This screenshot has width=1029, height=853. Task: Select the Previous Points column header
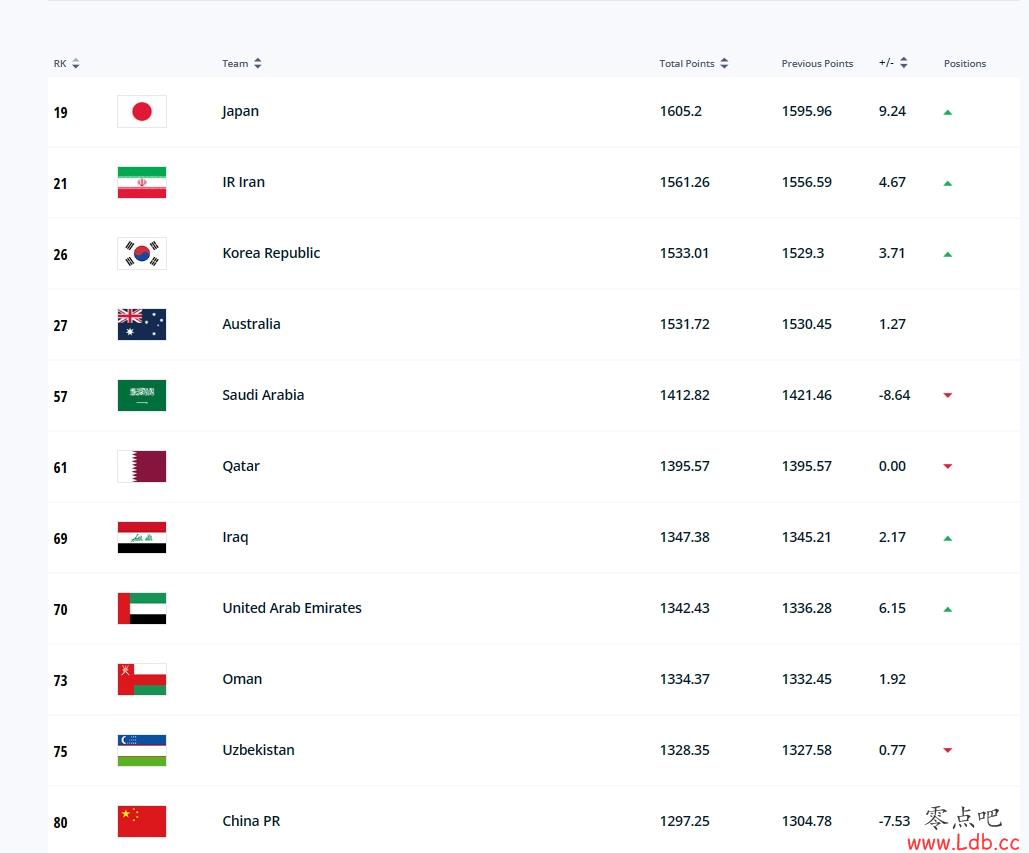[x=817, y=64]
